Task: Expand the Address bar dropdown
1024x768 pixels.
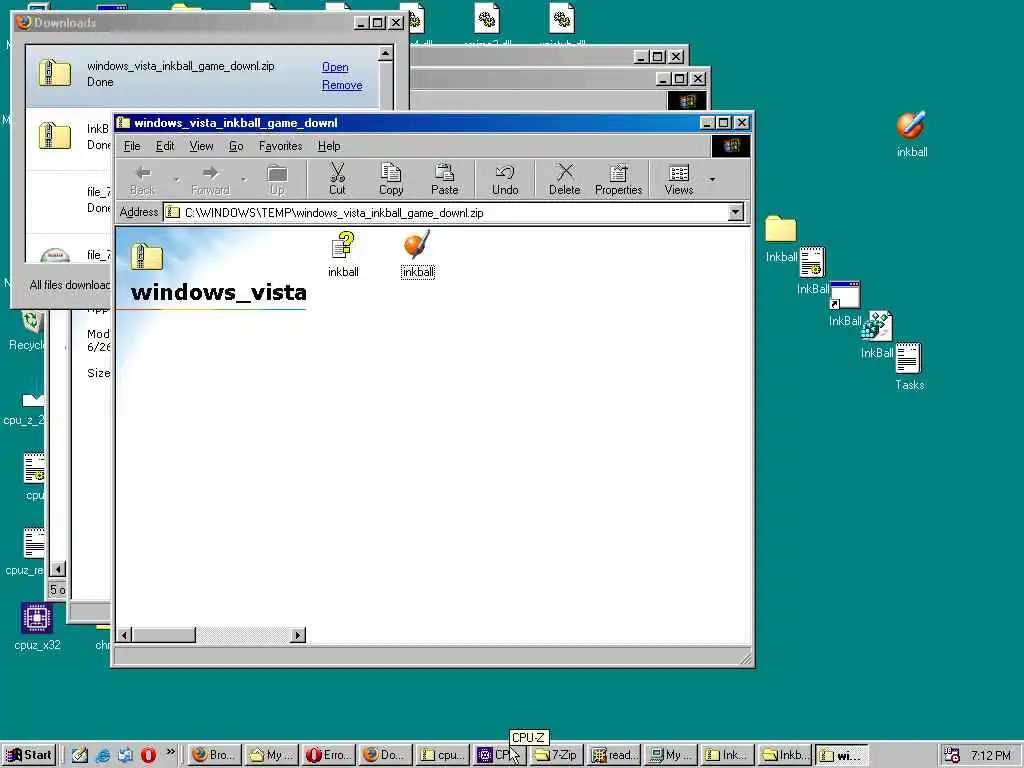Action: [735, 212]
